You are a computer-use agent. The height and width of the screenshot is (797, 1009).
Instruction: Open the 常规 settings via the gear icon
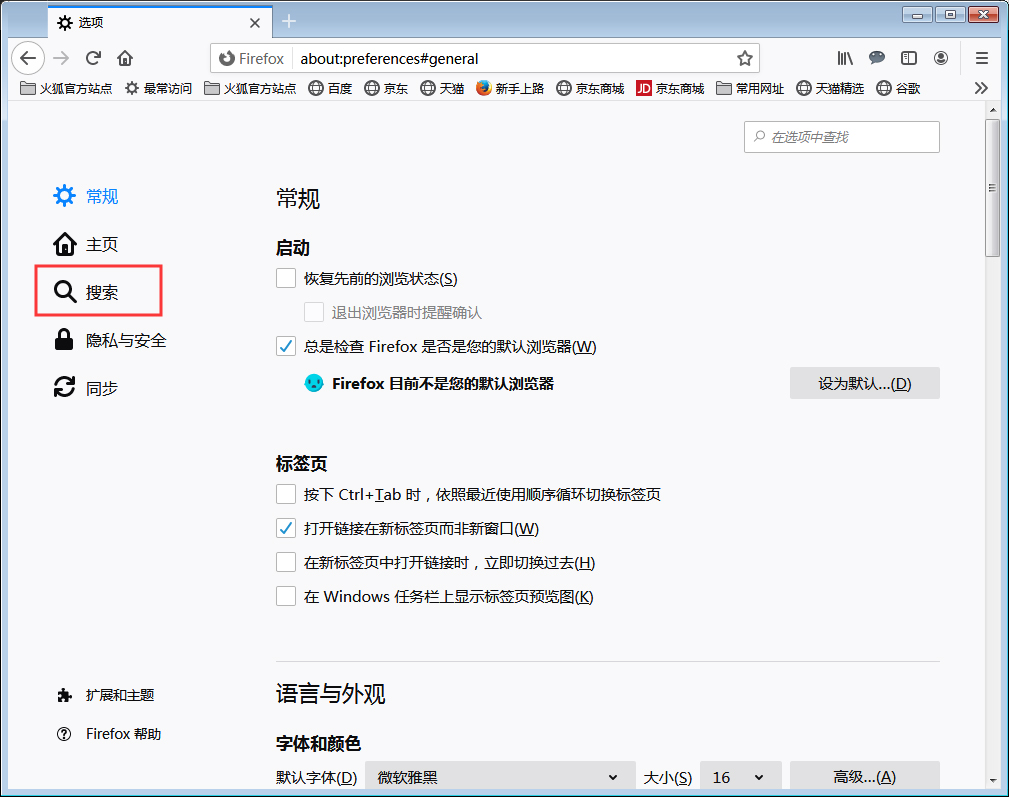point(63,196)
